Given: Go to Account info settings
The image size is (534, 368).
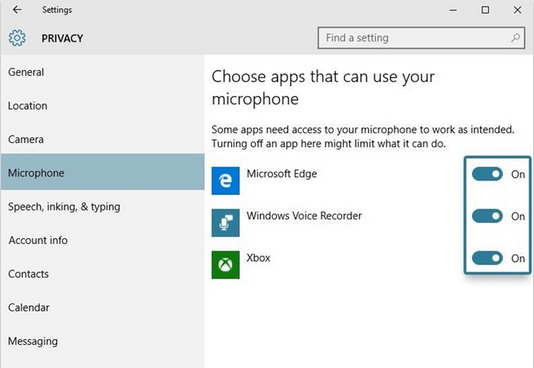Looking at the screenshot, I should click(102, 240).
